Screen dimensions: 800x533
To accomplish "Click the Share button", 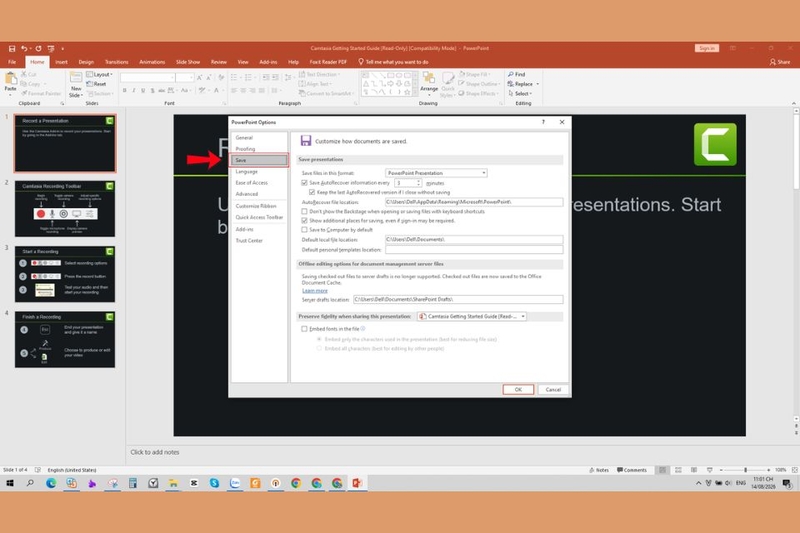I will [x=780, y=62].
